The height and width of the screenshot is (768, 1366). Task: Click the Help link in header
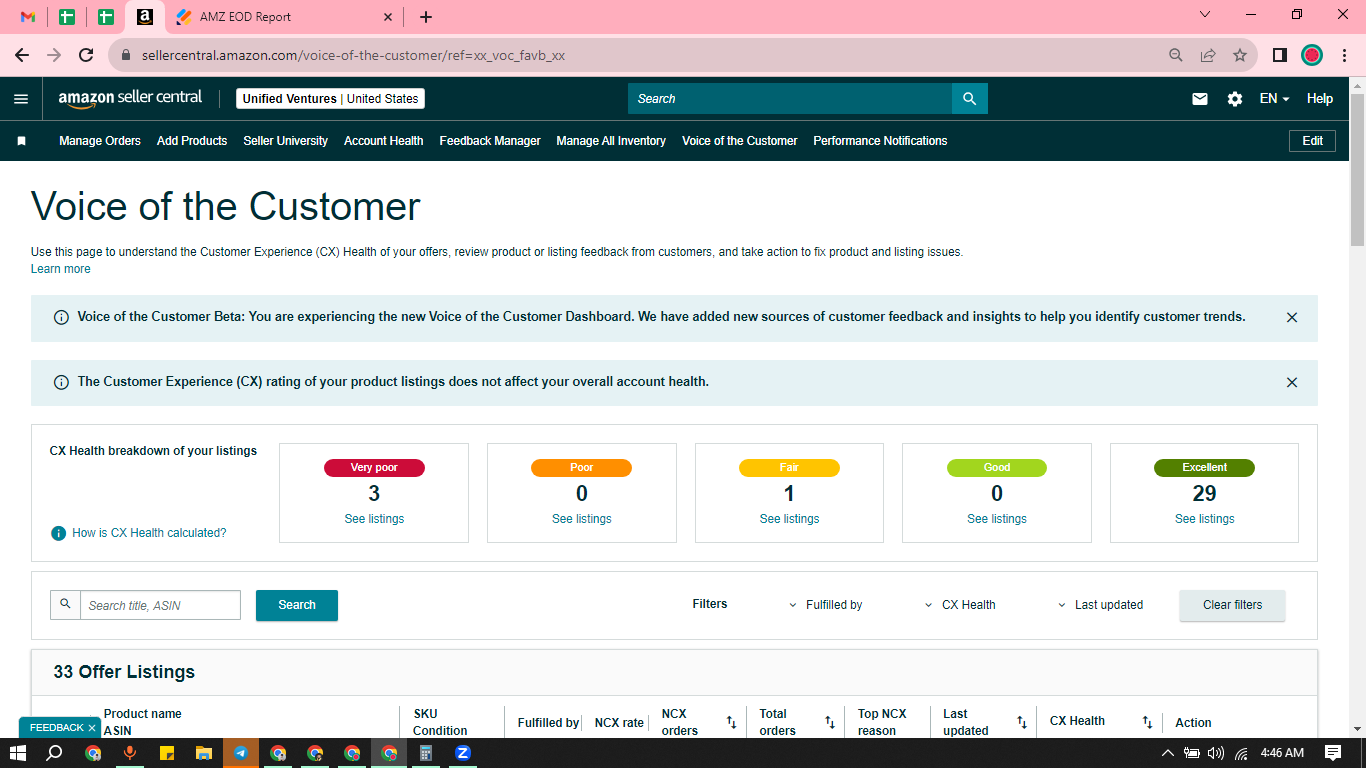pos(1320,99)
